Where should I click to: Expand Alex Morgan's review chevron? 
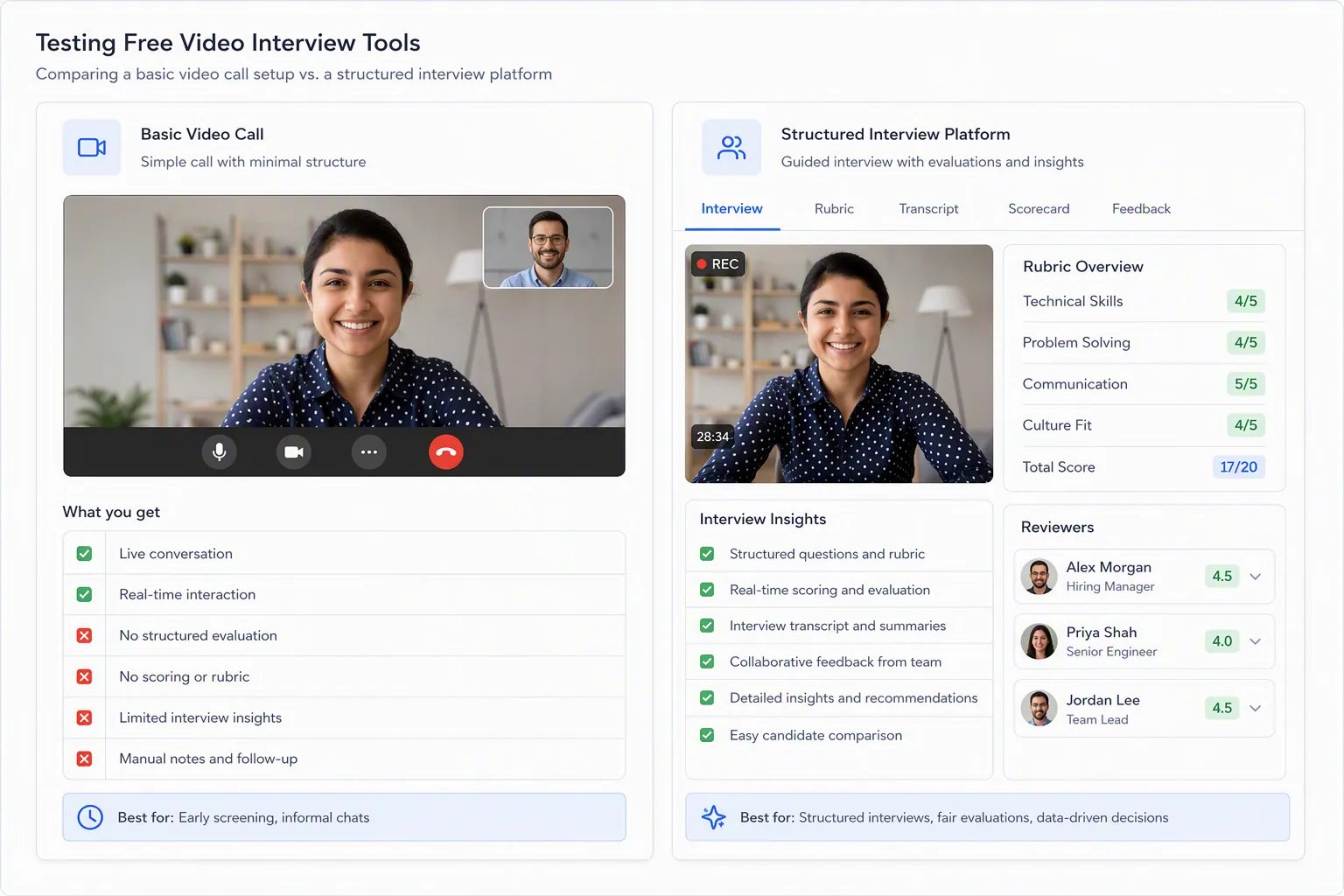point(1256,577)
